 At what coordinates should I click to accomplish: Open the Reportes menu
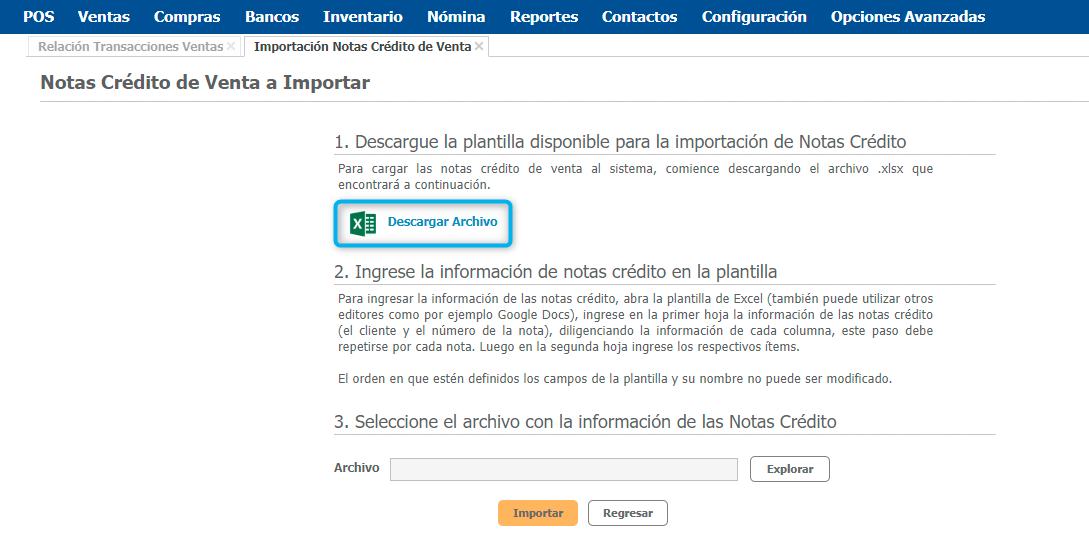click(x=544, y=17)
